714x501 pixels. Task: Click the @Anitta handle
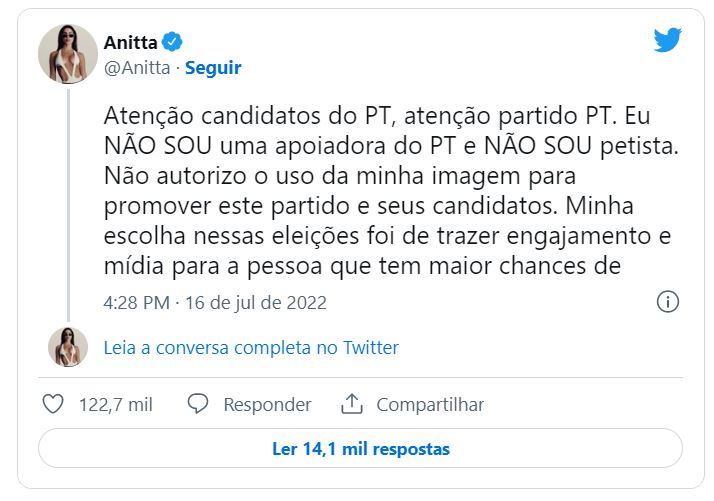[x=136, y=68]
